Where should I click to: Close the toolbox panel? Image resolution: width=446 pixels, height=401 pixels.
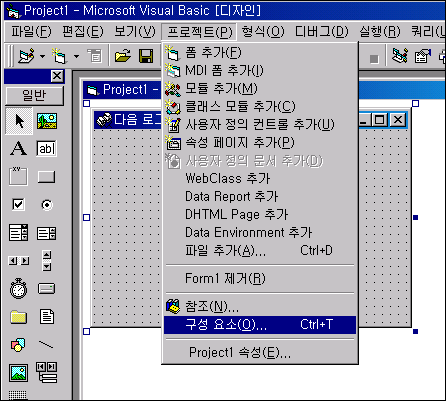pyautogui.click(x=57, y=76)
